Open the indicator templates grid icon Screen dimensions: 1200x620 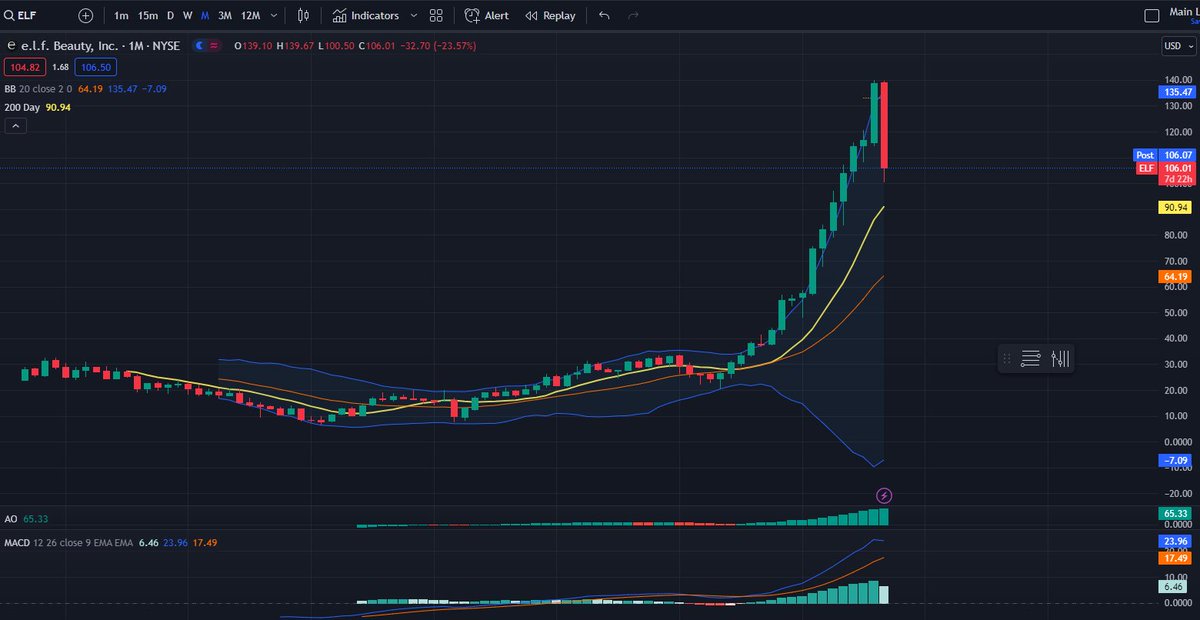tap(436, 15)
